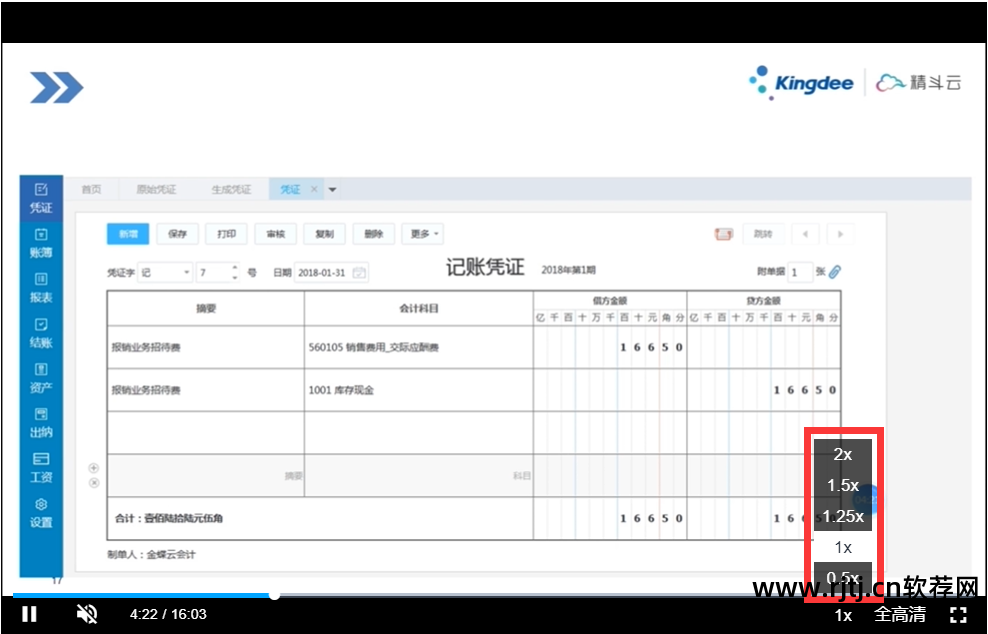This screenshot has width=988, height=634.
Task: Click the red voucher template icon
Action: [723, 234]
